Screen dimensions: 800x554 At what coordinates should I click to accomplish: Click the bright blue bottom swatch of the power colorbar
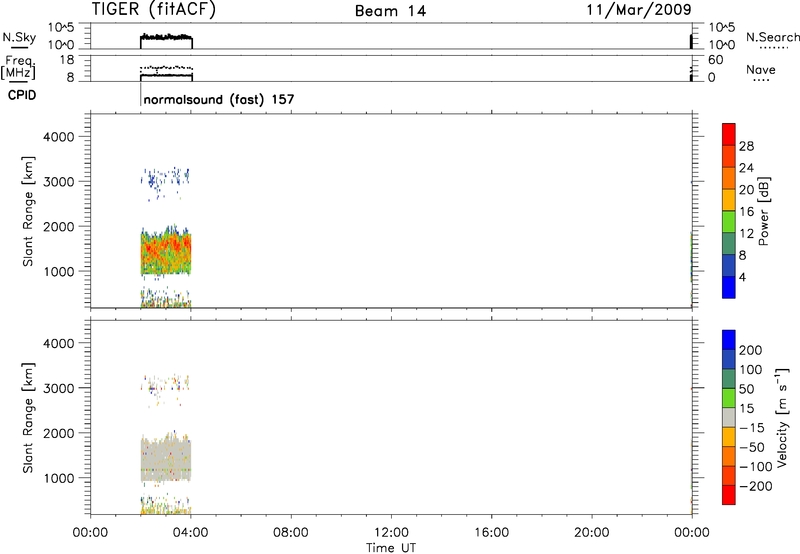(729, 287)
